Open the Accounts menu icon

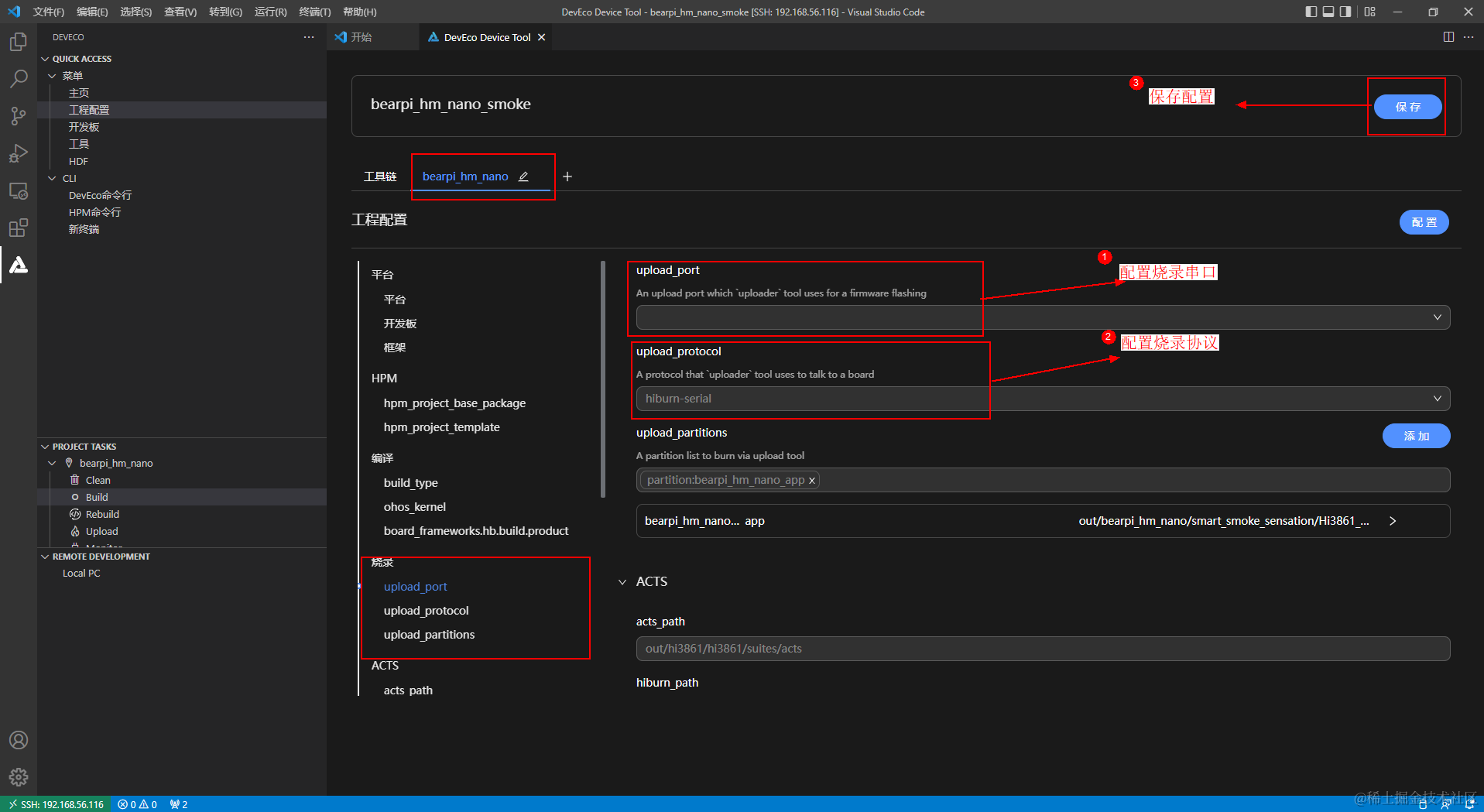19,740
